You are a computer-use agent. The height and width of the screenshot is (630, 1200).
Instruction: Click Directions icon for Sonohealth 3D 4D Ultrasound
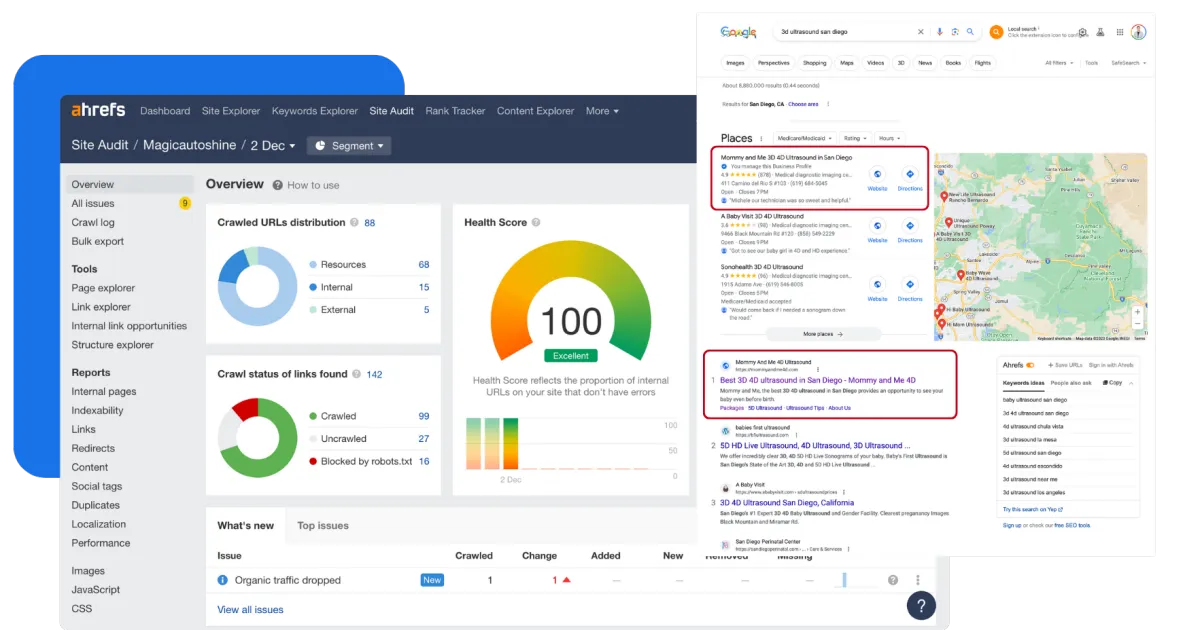(x=910, y=285)
